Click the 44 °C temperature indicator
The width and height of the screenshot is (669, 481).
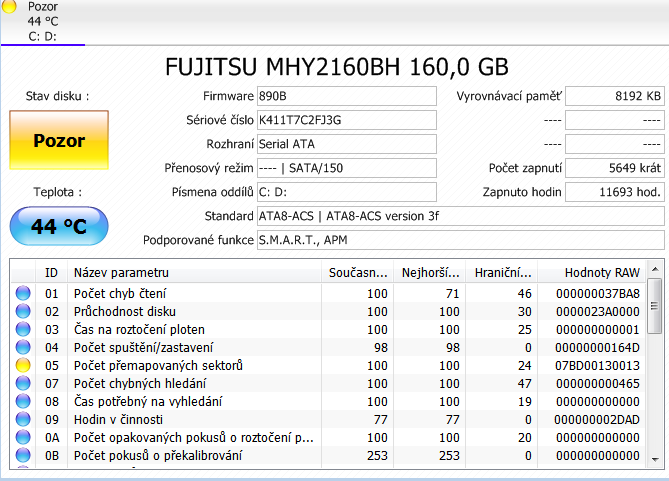tap(59, 226)
